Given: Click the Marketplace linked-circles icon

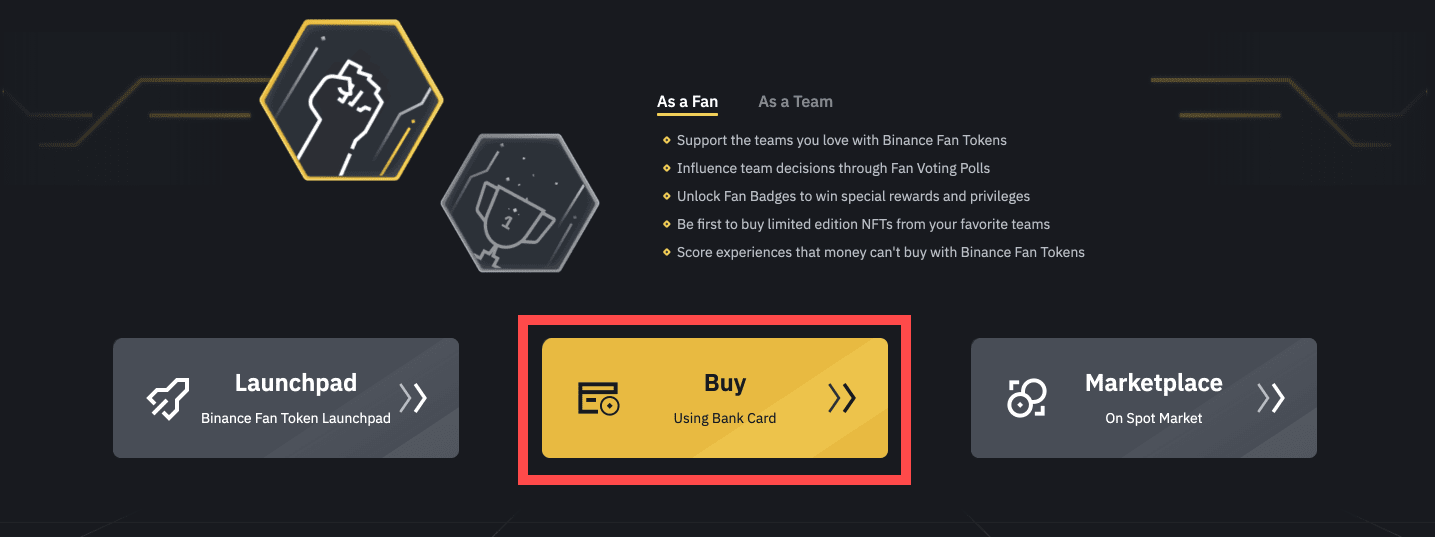Looking at the screenshot, I should tap(1026, 398).
